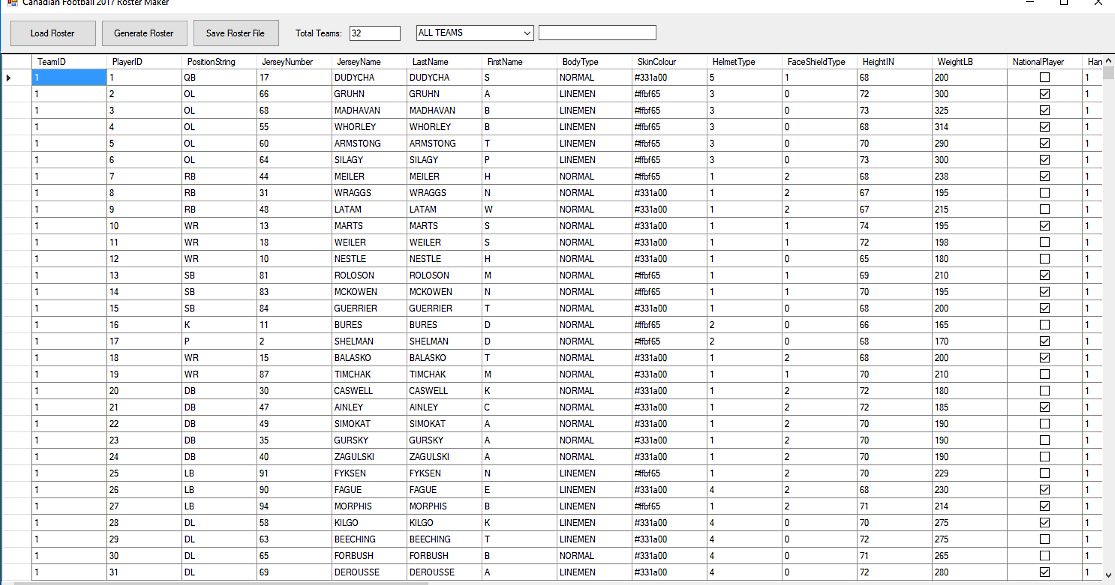Select JerseyName cell CASWELL
This screenshot has height=585, width=1115.
tap(369, 390)
